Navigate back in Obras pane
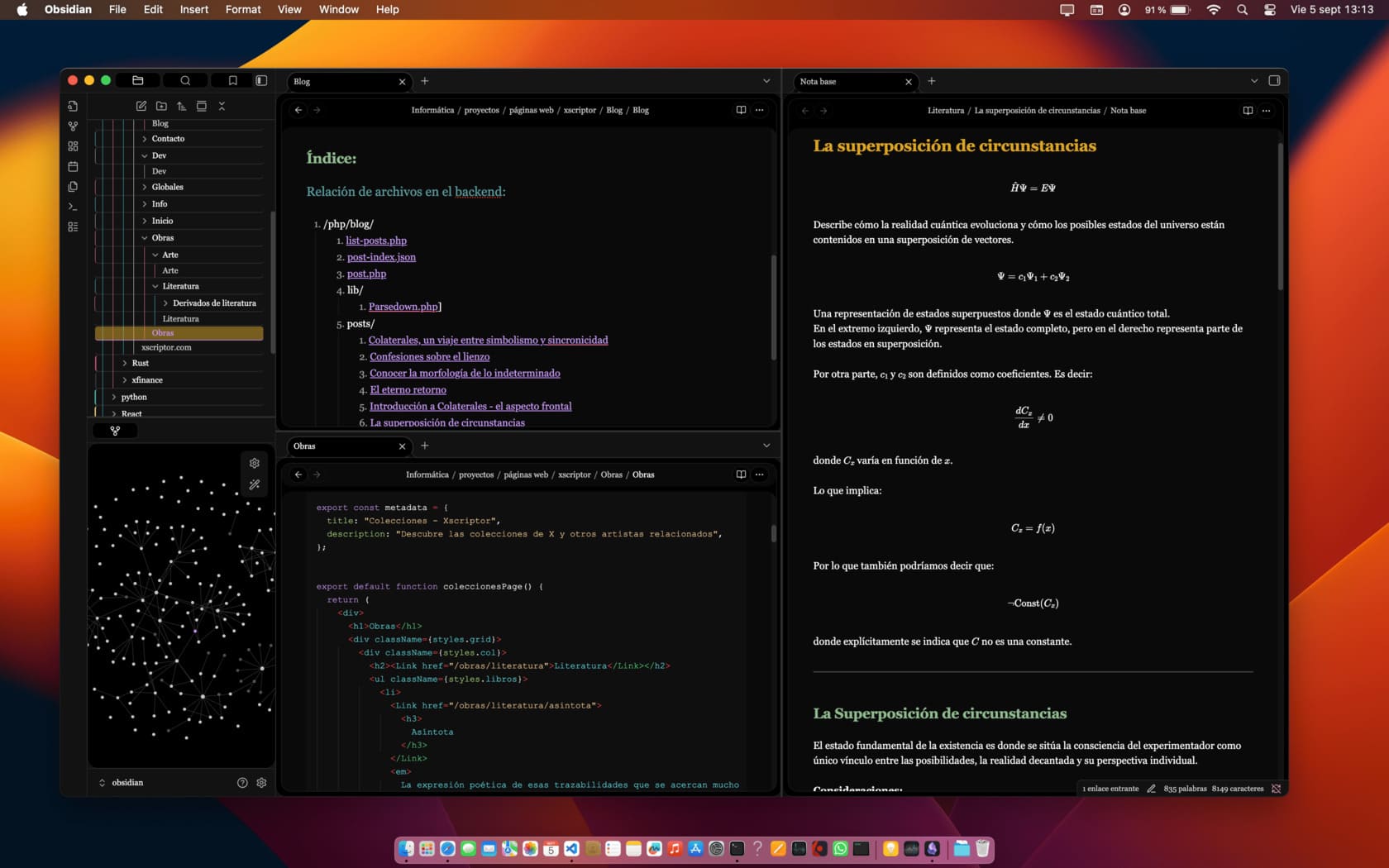 coord(298,475)
